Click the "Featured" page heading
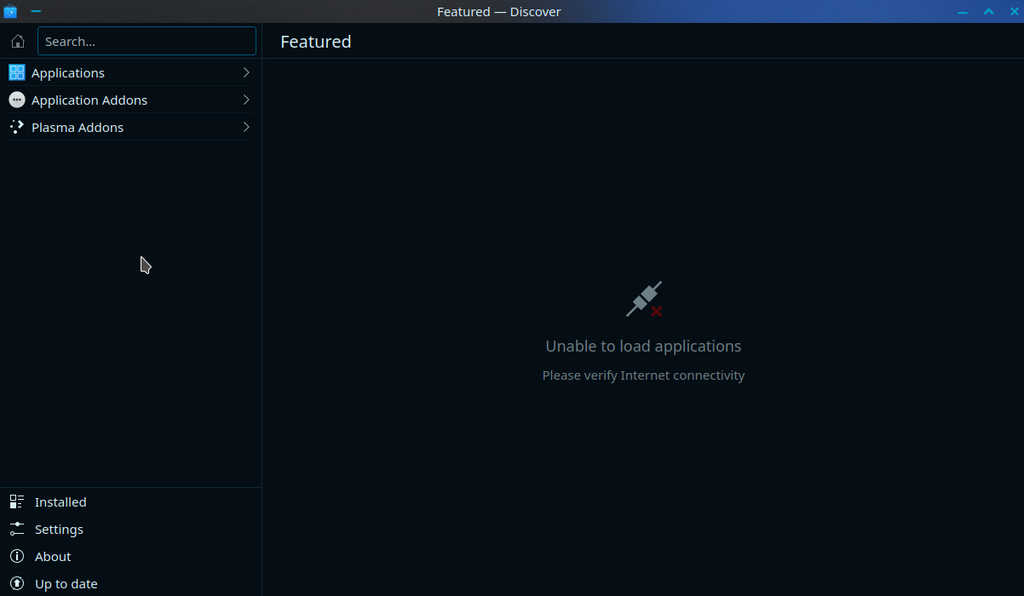This screenshot has height=596, width=1024. pyautogui.click(x=316, y=42)
